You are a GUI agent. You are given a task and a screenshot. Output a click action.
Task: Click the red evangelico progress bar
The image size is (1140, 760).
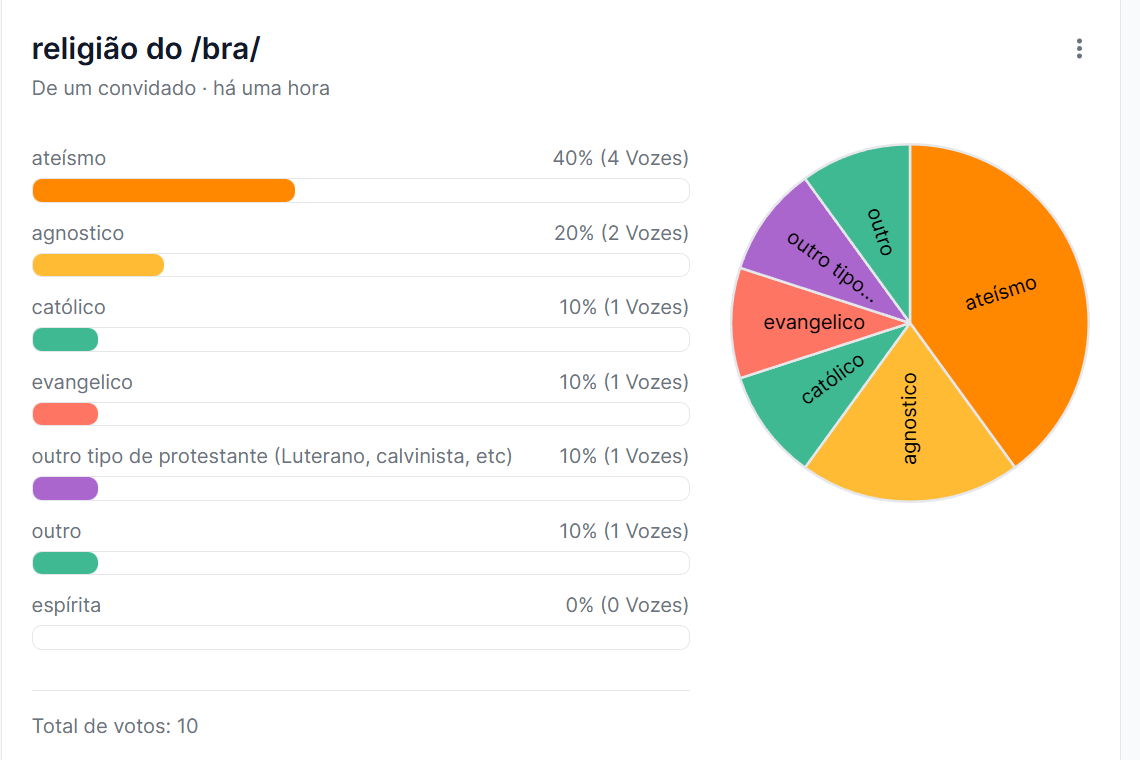click(x=65, y=414)
